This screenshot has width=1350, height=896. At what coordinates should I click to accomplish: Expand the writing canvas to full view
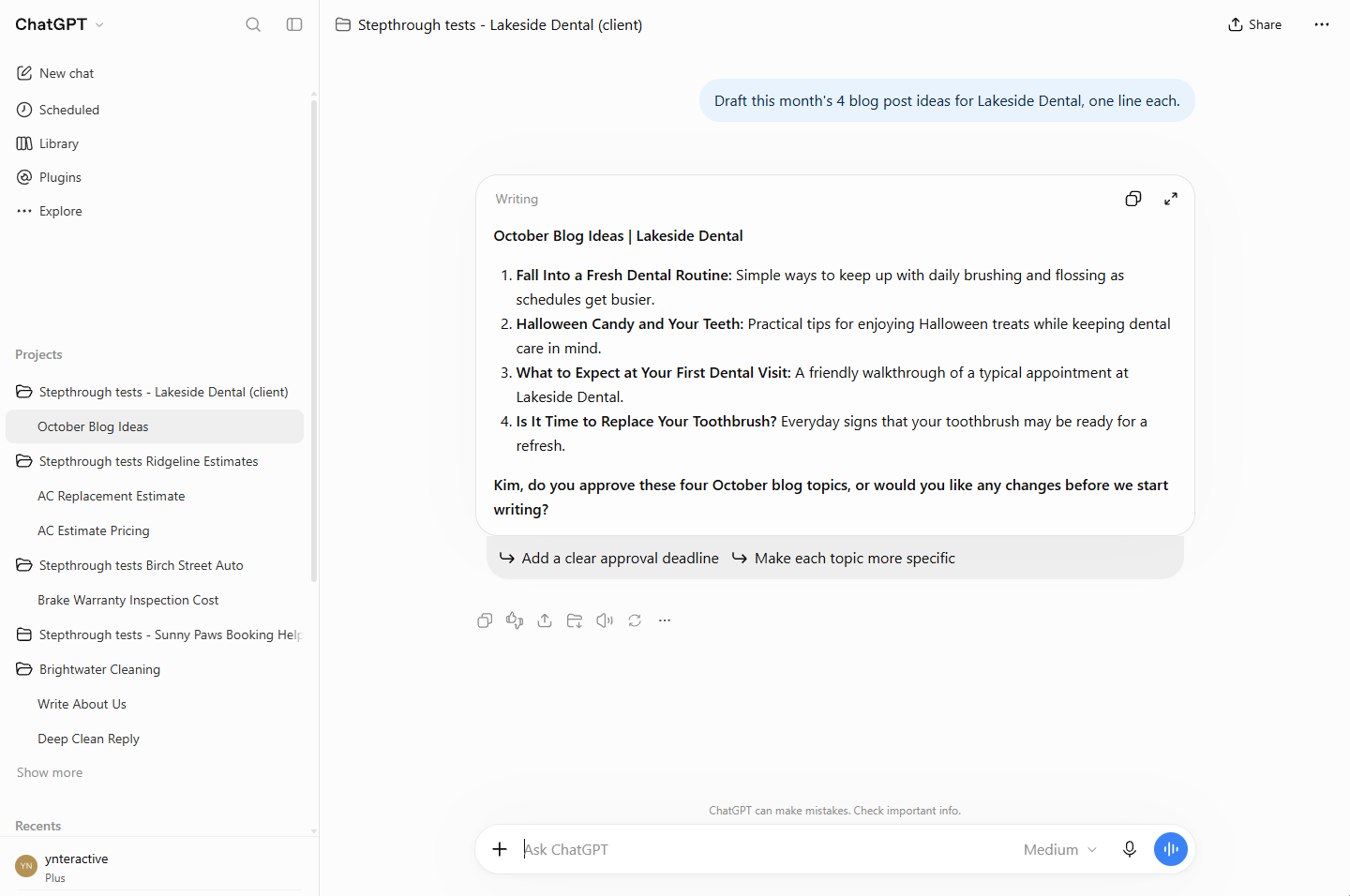(1171, 199)
